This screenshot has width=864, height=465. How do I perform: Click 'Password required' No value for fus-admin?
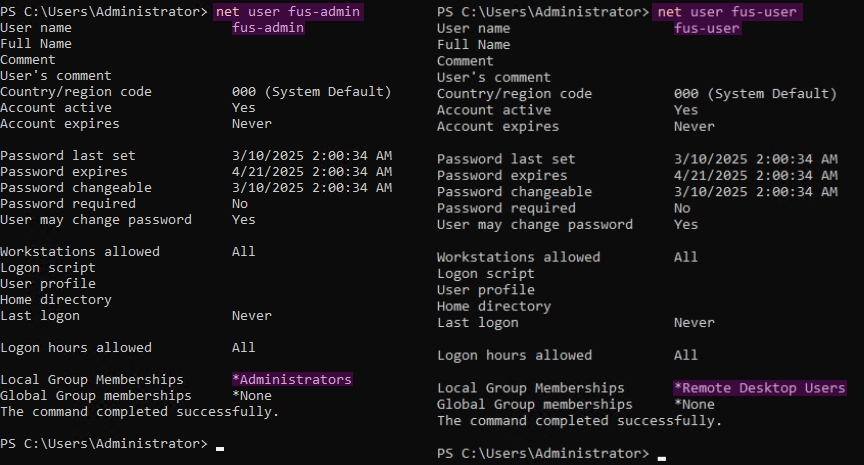(240, 204)
